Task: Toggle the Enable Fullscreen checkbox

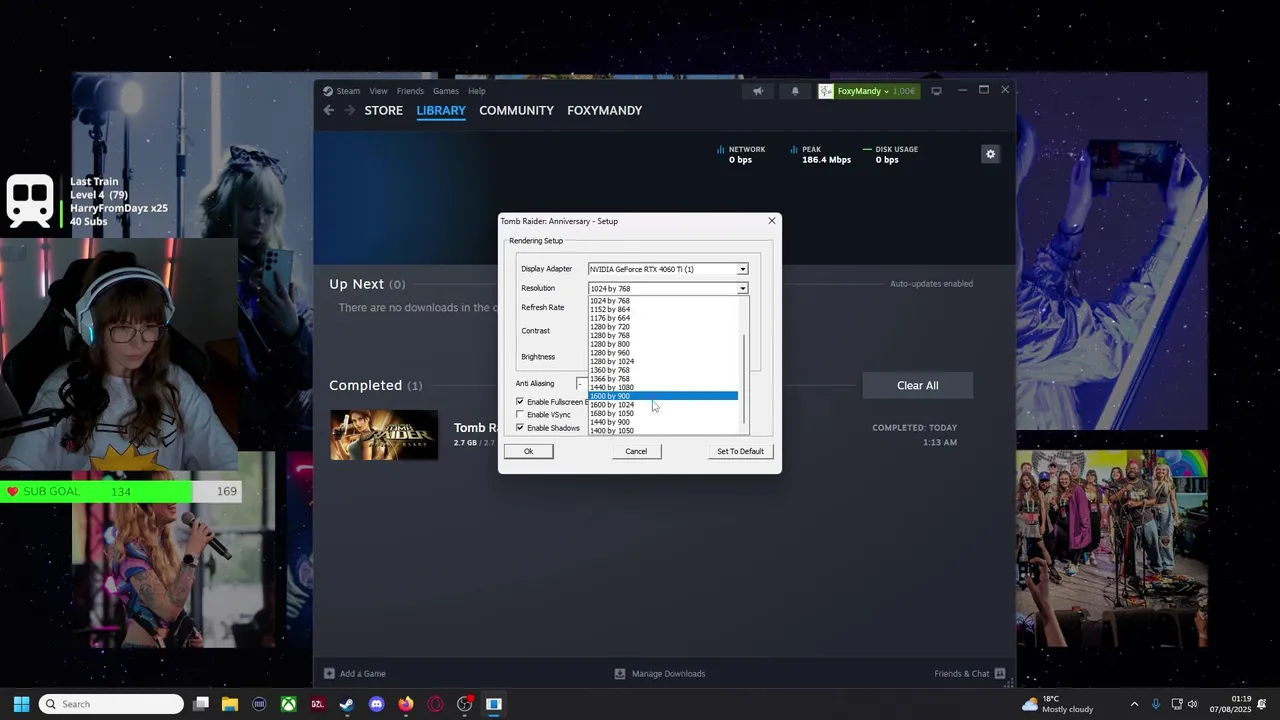Action: point(520,402)
